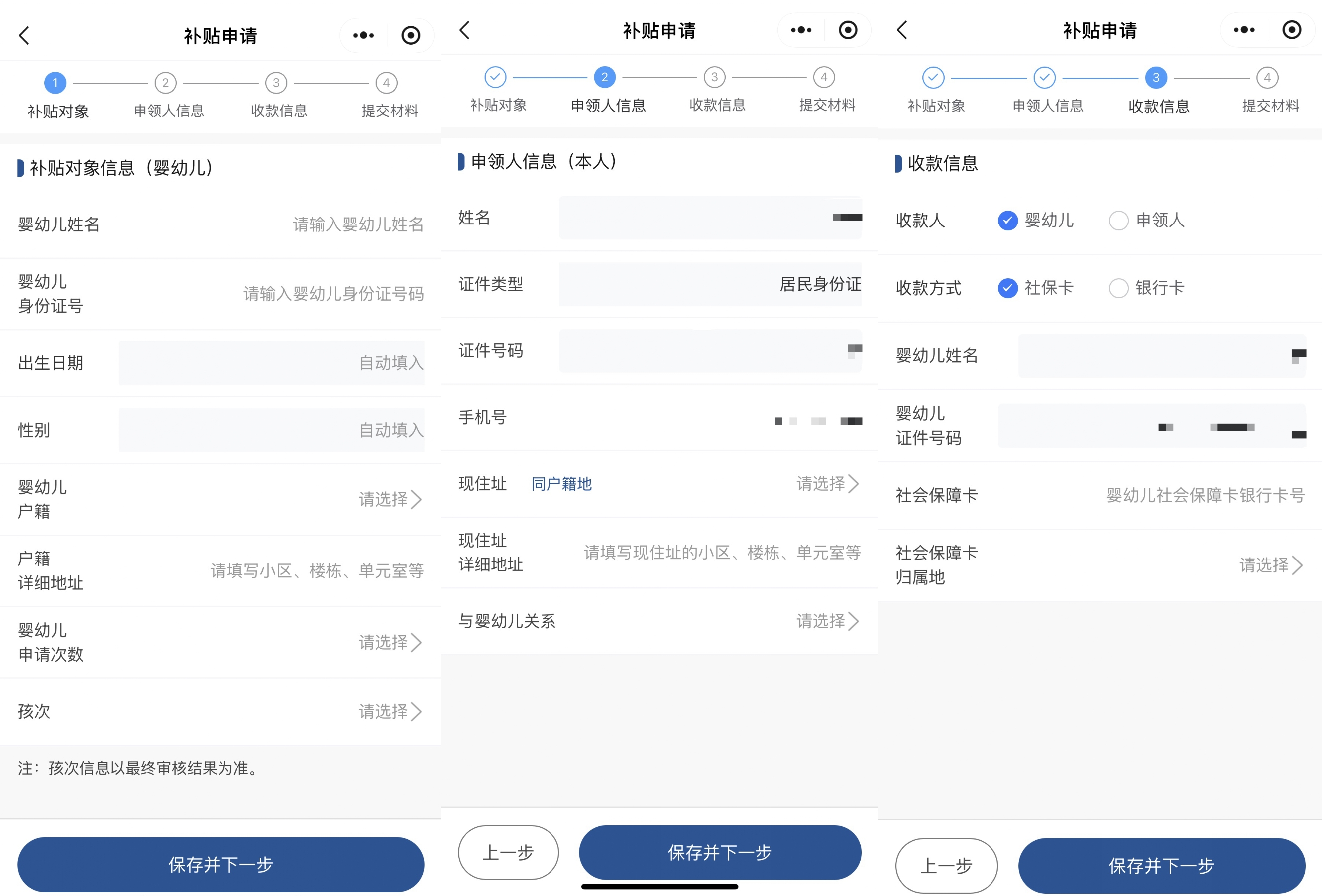Click 姓名 field in 申领人信息 panel
This screenshot has width=1322, height=896.
coord(710,218)
